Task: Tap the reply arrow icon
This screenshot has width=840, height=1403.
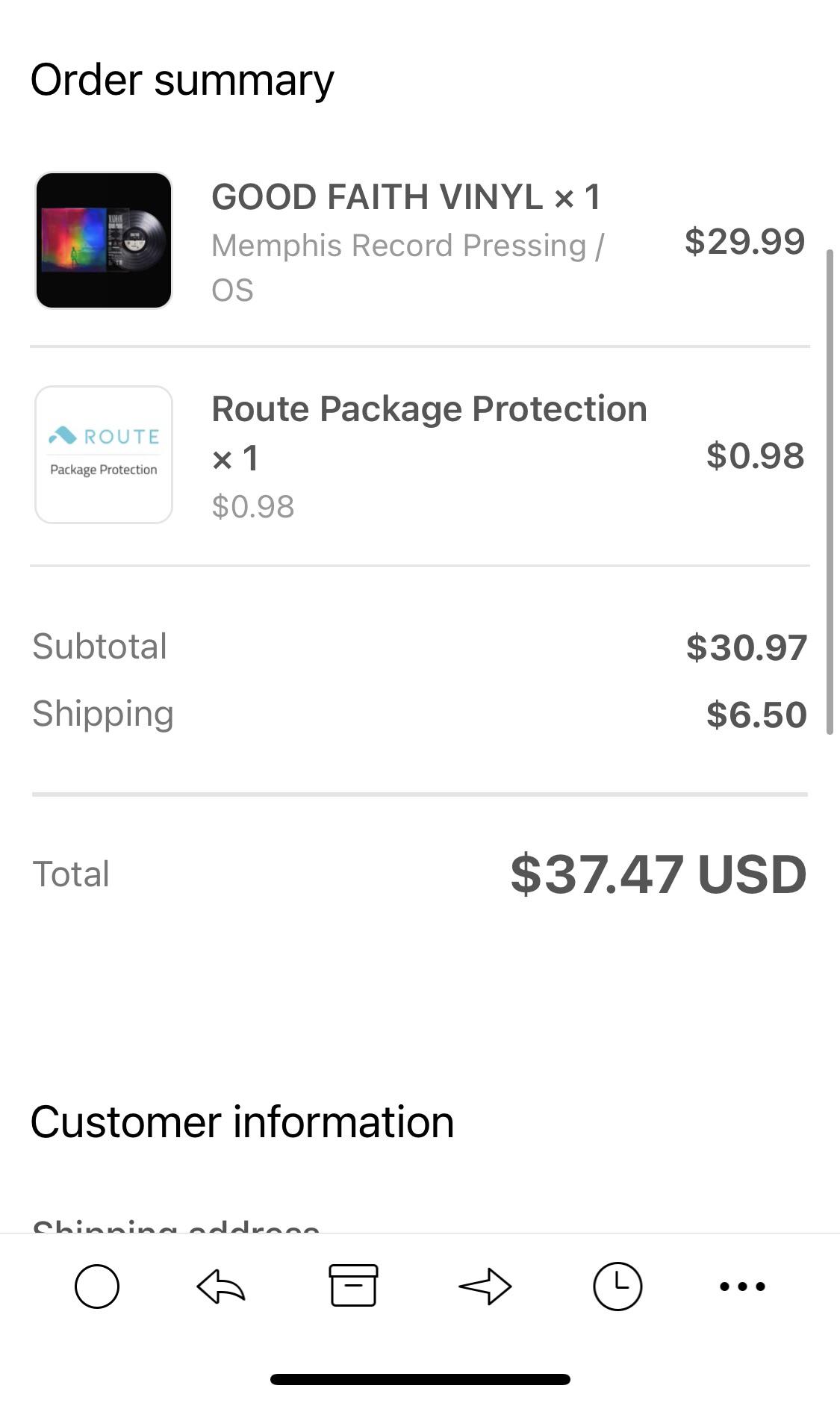Action: [x=221, y=1287]
